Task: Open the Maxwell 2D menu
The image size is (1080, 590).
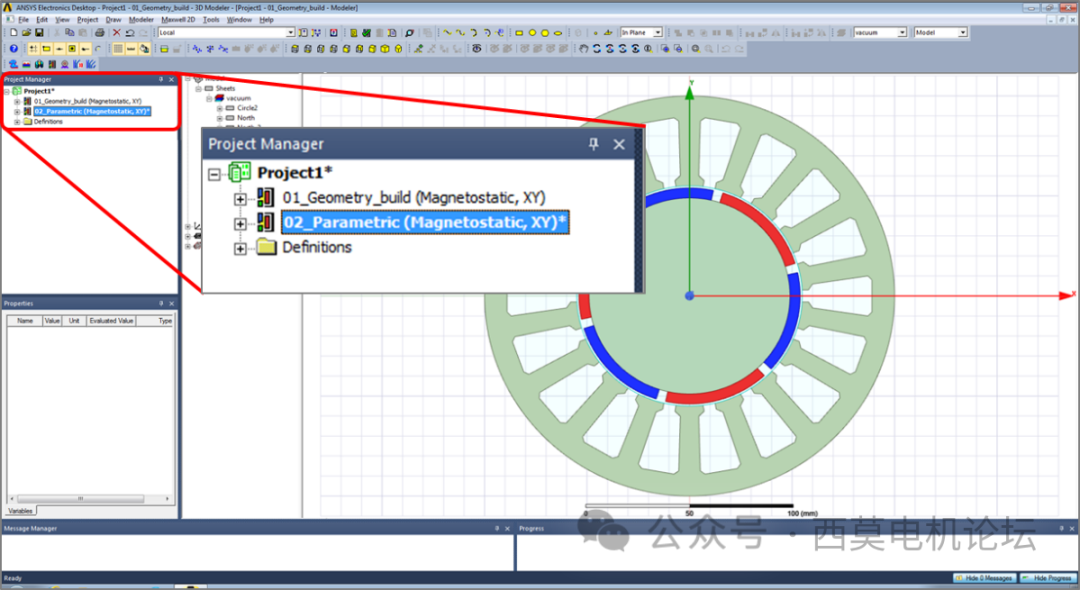Action: [x=178, y=19]
